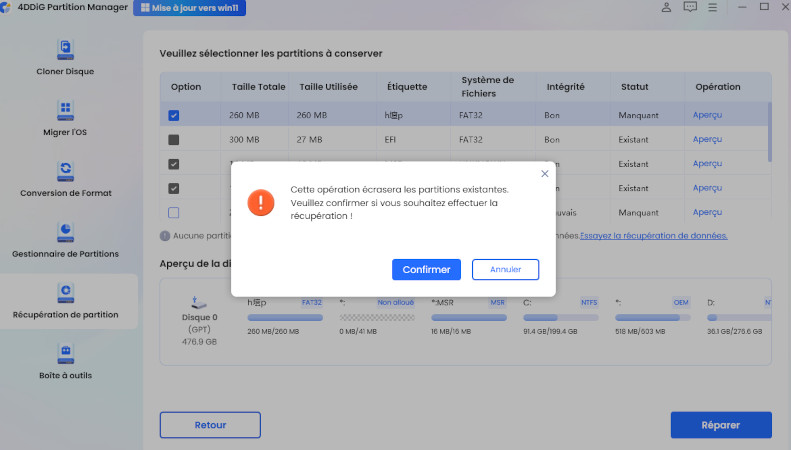Screen dimensions: 791x450
Task: Open Gestionnaire de Partitions
Action: (66, 240)
